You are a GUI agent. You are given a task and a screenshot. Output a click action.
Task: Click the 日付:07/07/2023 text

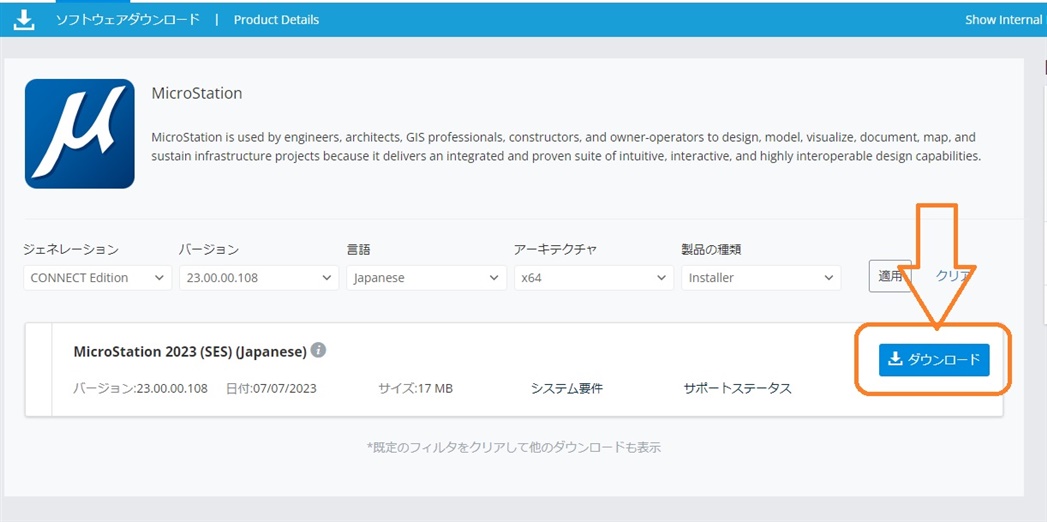coord(271,388)
